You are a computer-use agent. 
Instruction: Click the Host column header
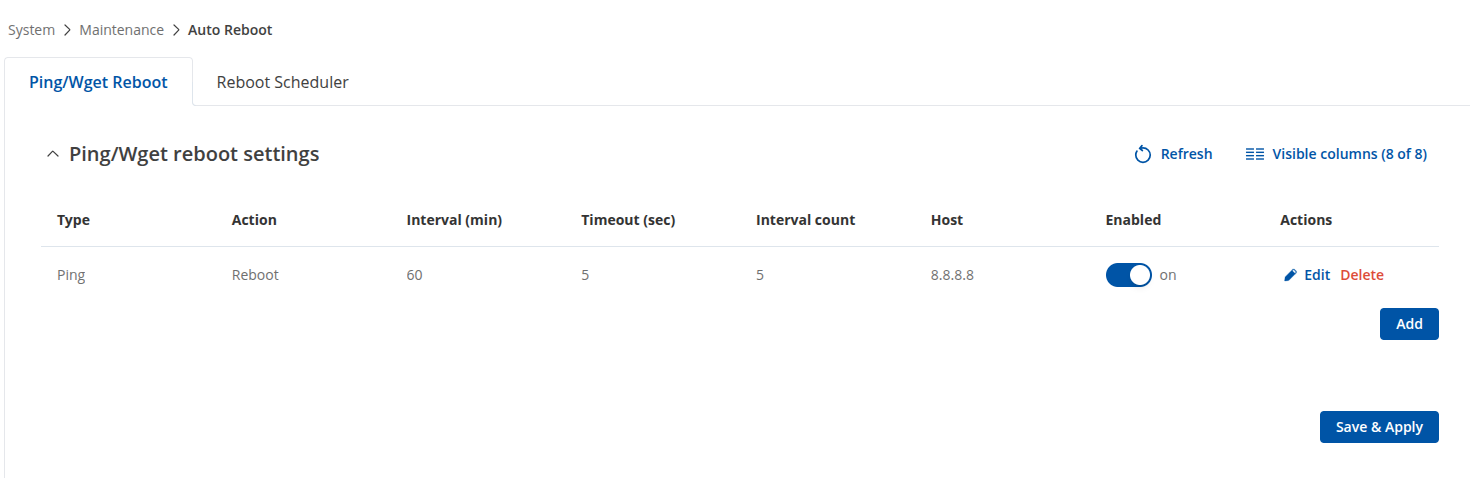[947, 220]
